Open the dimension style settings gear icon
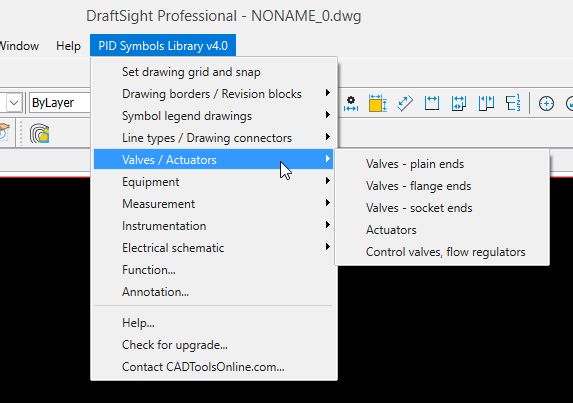This screenshot has height=403, width=573. 351,103
